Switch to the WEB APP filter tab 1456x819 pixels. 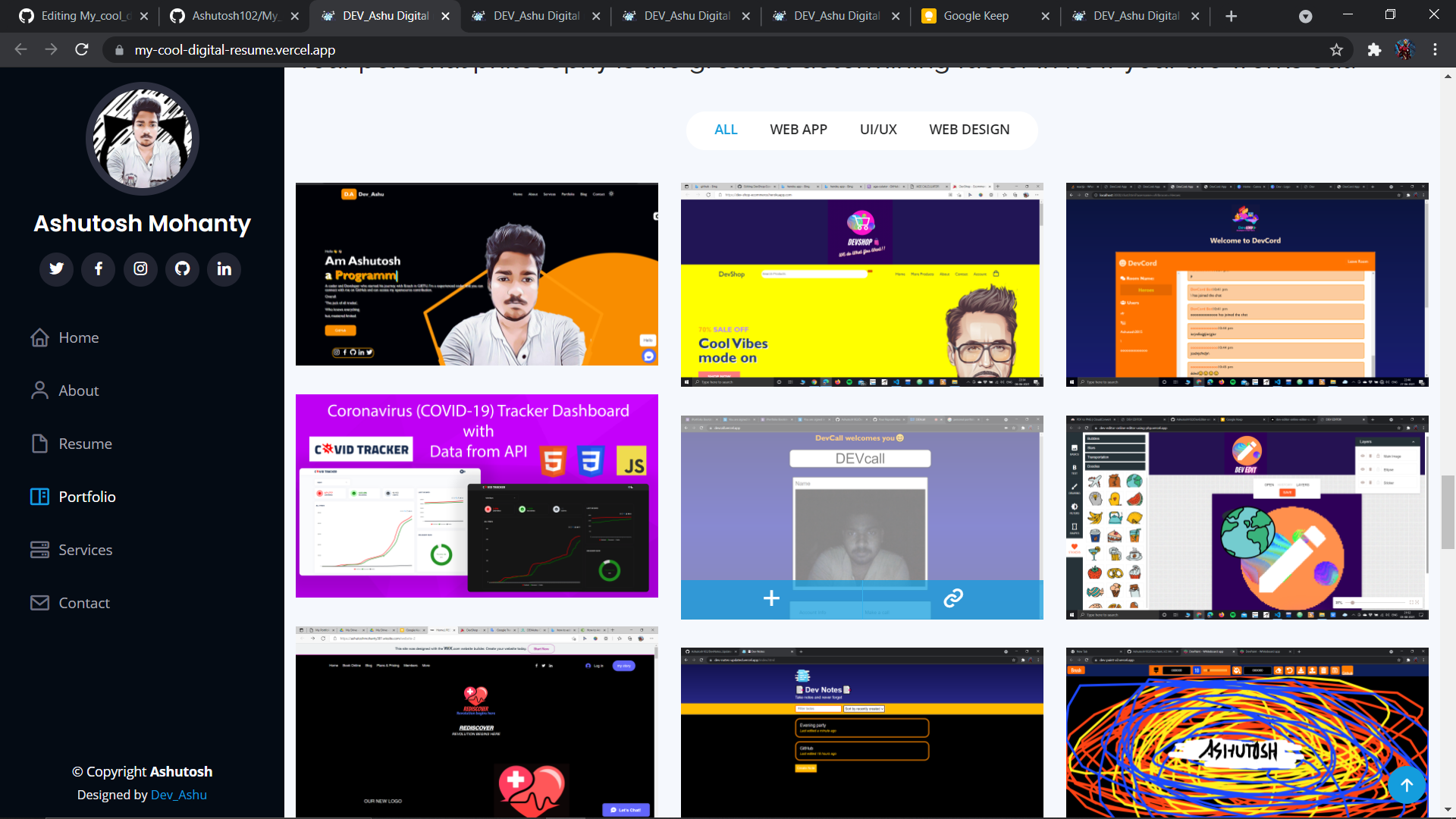[798, 130]
